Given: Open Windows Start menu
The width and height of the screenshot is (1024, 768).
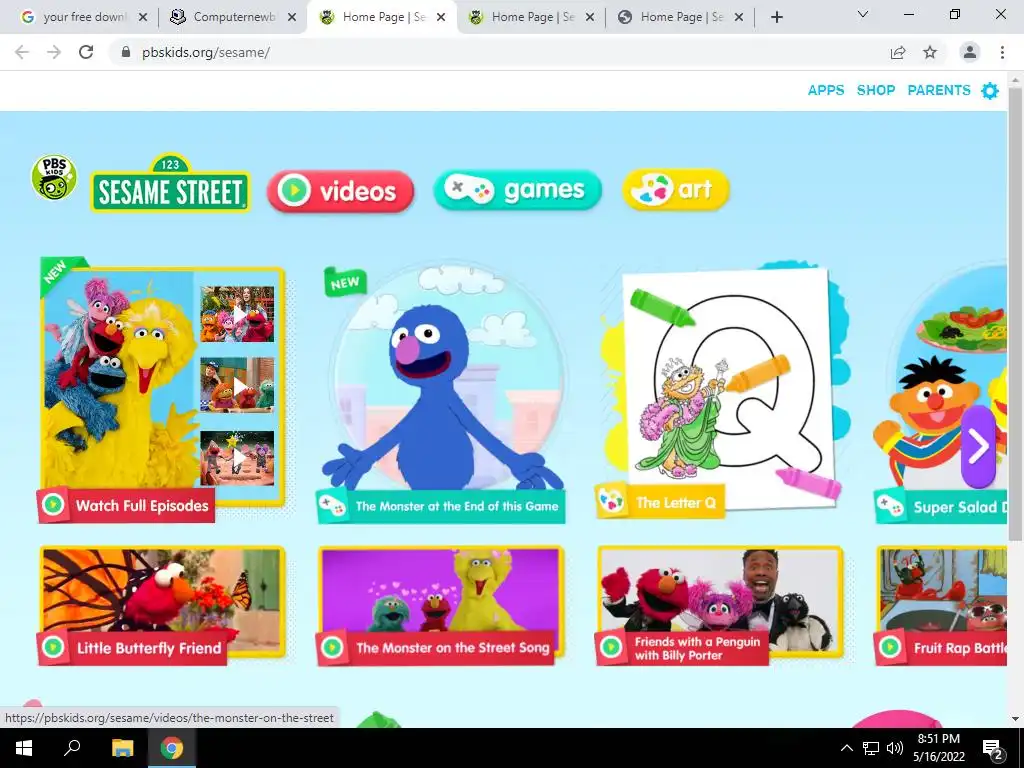Looking at the screenshot, I should (24, 748).
